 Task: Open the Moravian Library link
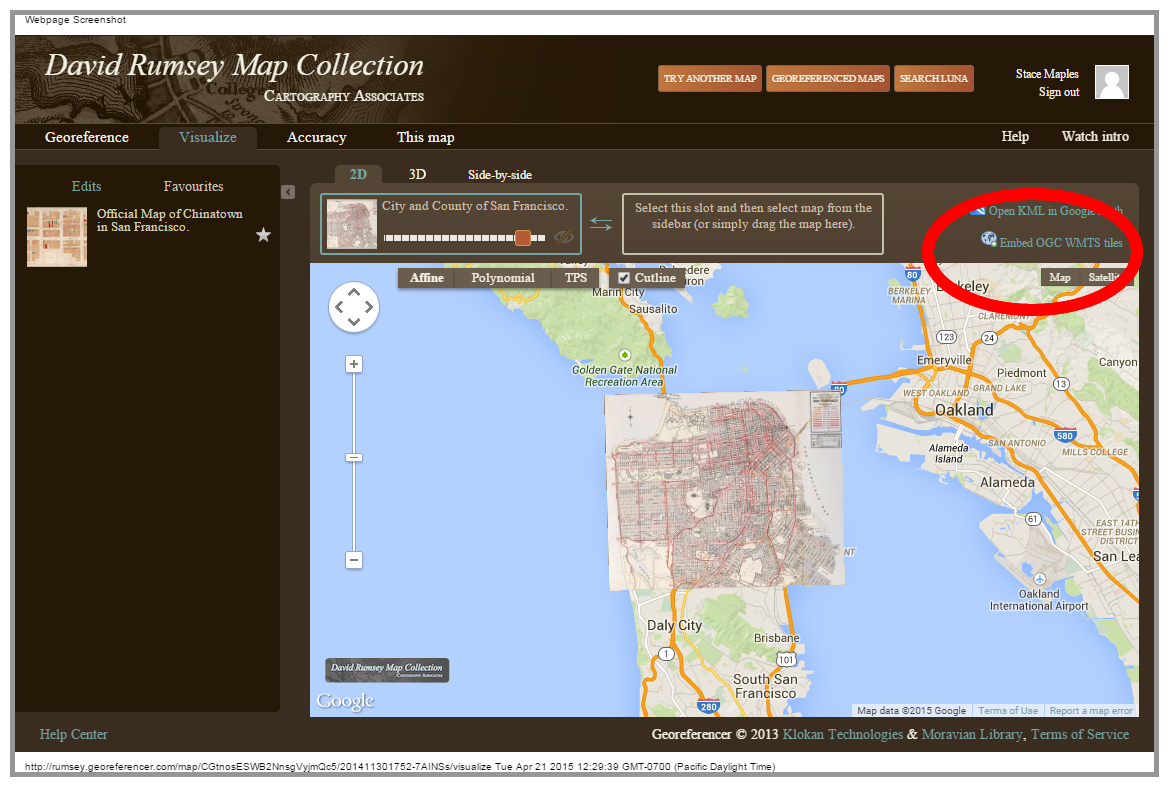click(x=971, y=735)
